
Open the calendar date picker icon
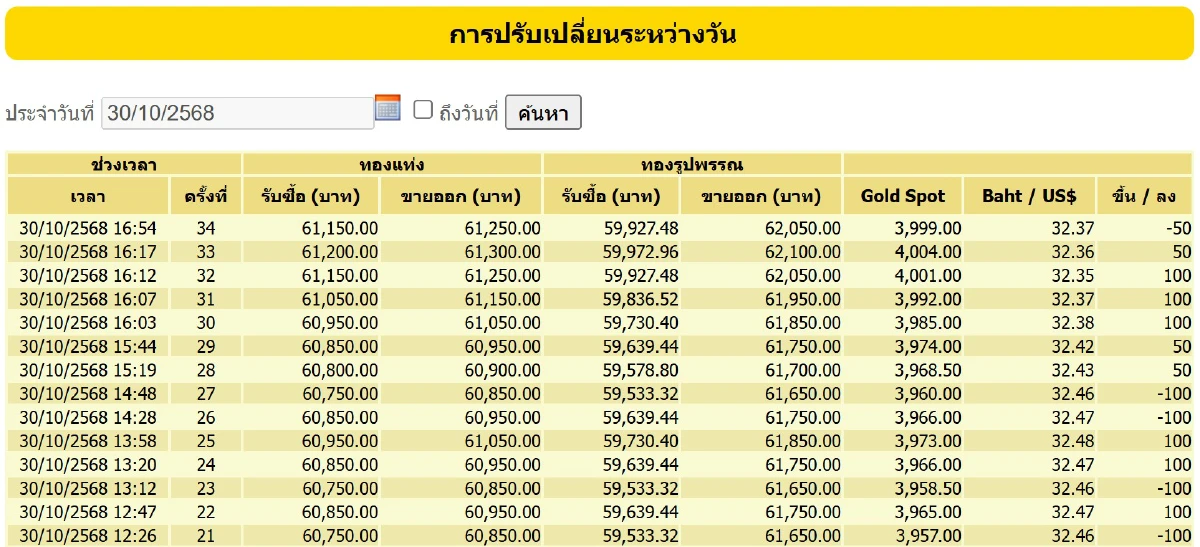[387, 108]
